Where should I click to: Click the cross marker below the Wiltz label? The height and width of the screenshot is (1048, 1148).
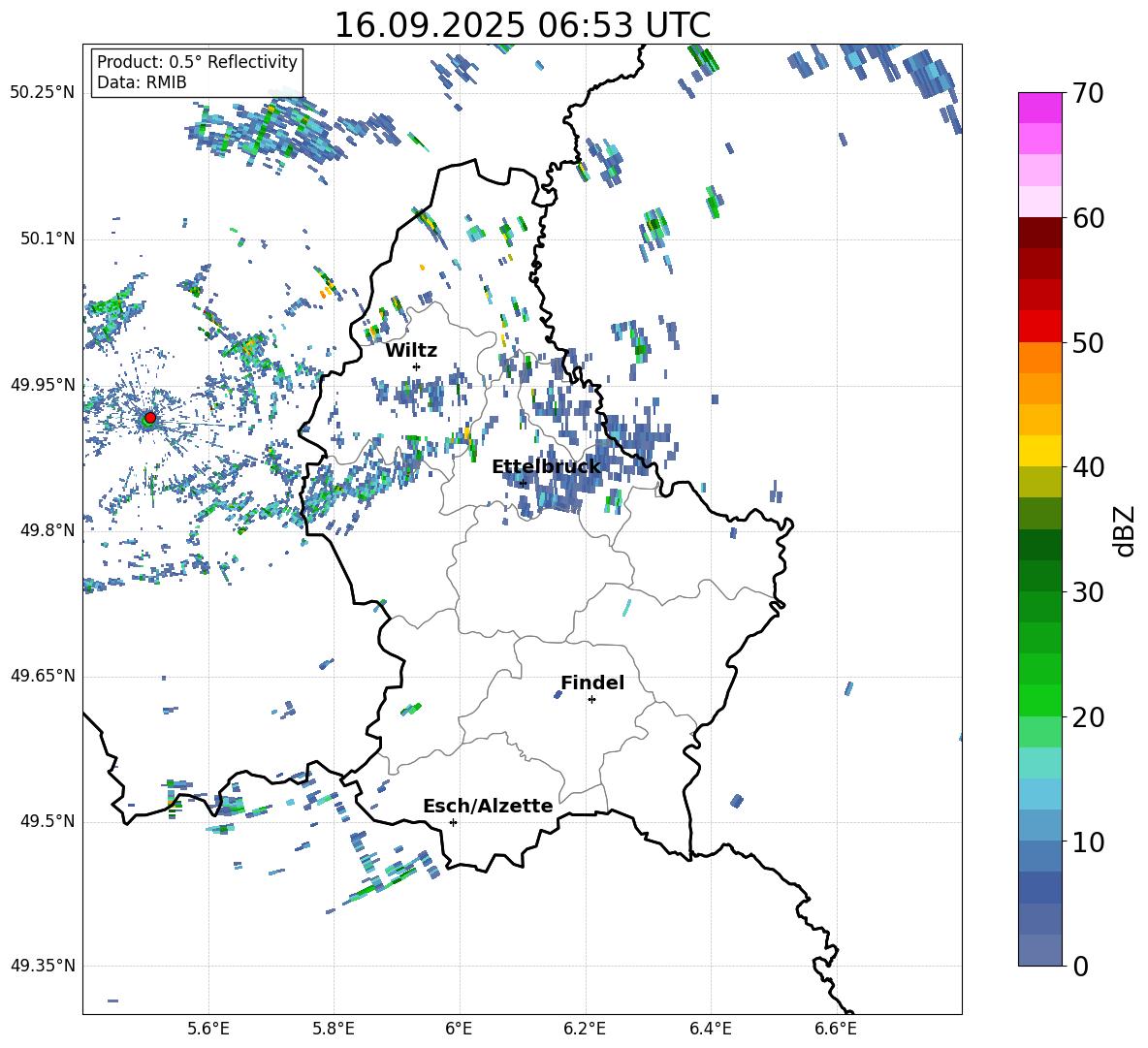click(x=417, y=366)
